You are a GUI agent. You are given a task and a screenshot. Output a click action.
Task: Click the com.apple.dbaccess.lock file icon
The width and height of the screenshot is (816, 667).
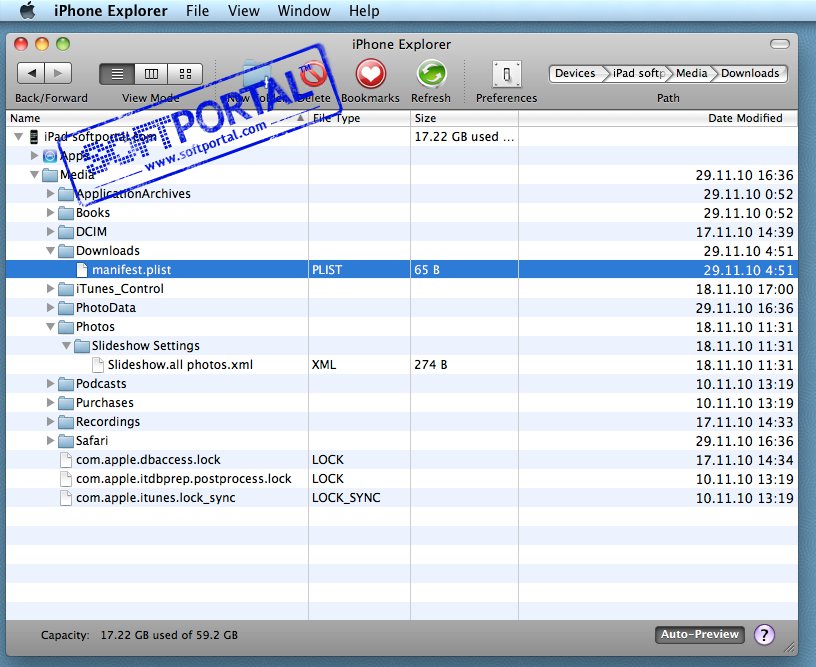click(66, 460)
